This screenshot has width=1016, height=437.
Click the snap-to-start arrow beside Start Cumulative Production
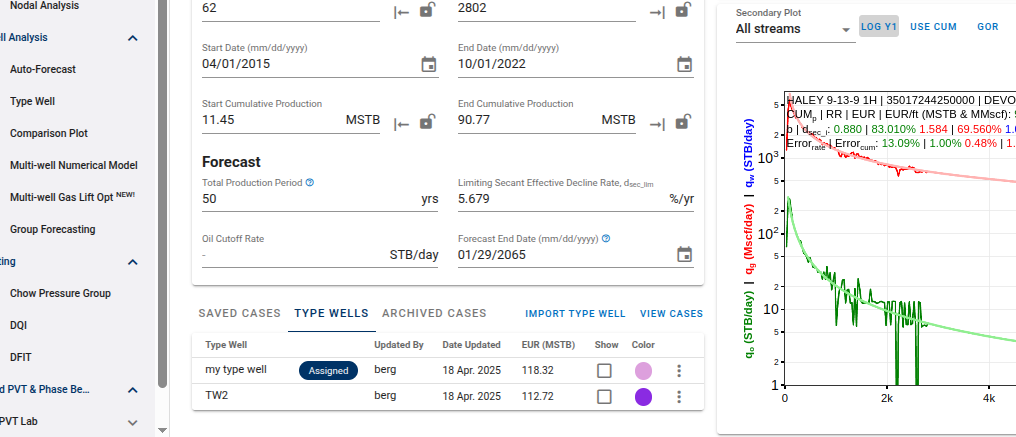tap(402, 123)
